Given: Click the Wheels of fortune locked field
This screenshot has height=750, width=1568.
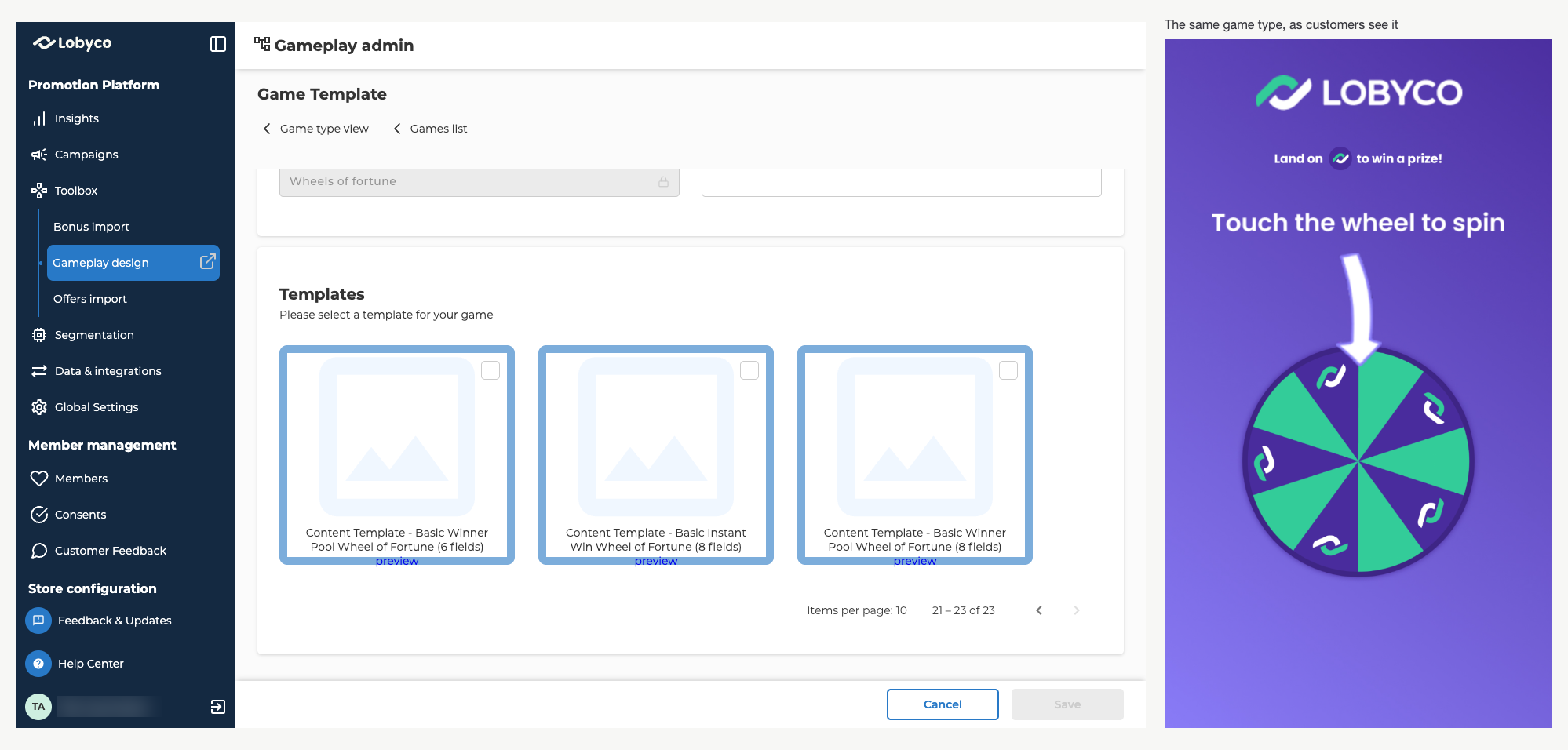Looking at the screenshot, I should pyautogui.click(x=480, y=182).
